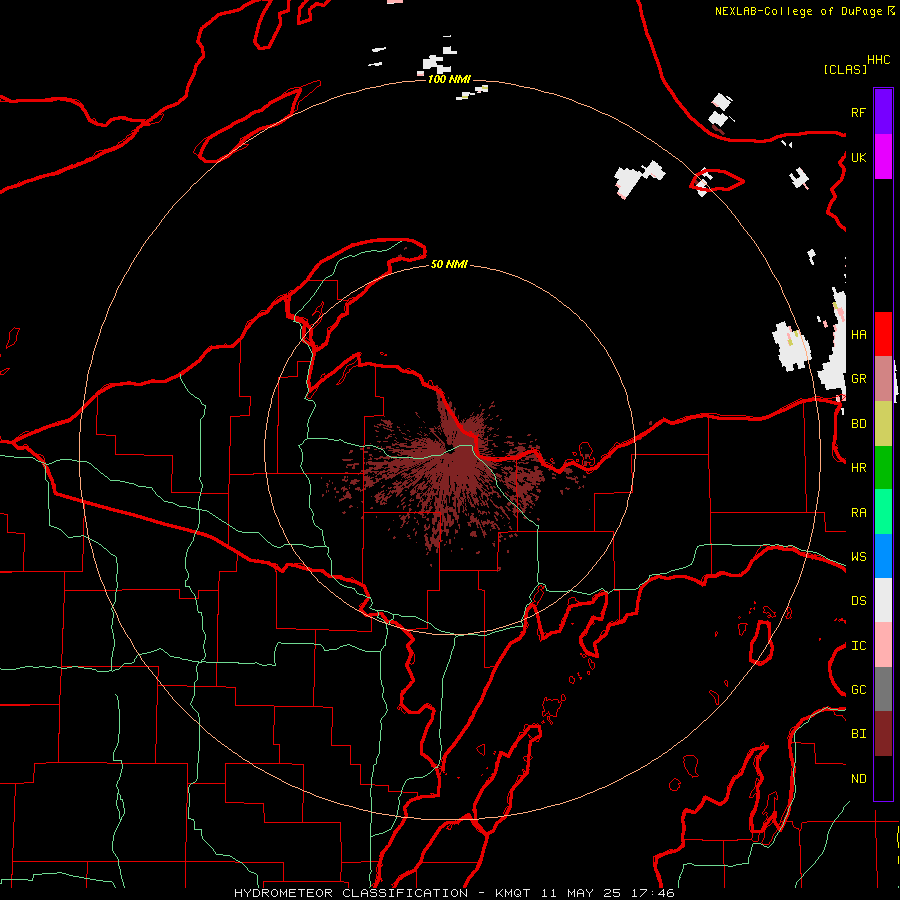
Task: Click the HHC product label
Action: 879,60
